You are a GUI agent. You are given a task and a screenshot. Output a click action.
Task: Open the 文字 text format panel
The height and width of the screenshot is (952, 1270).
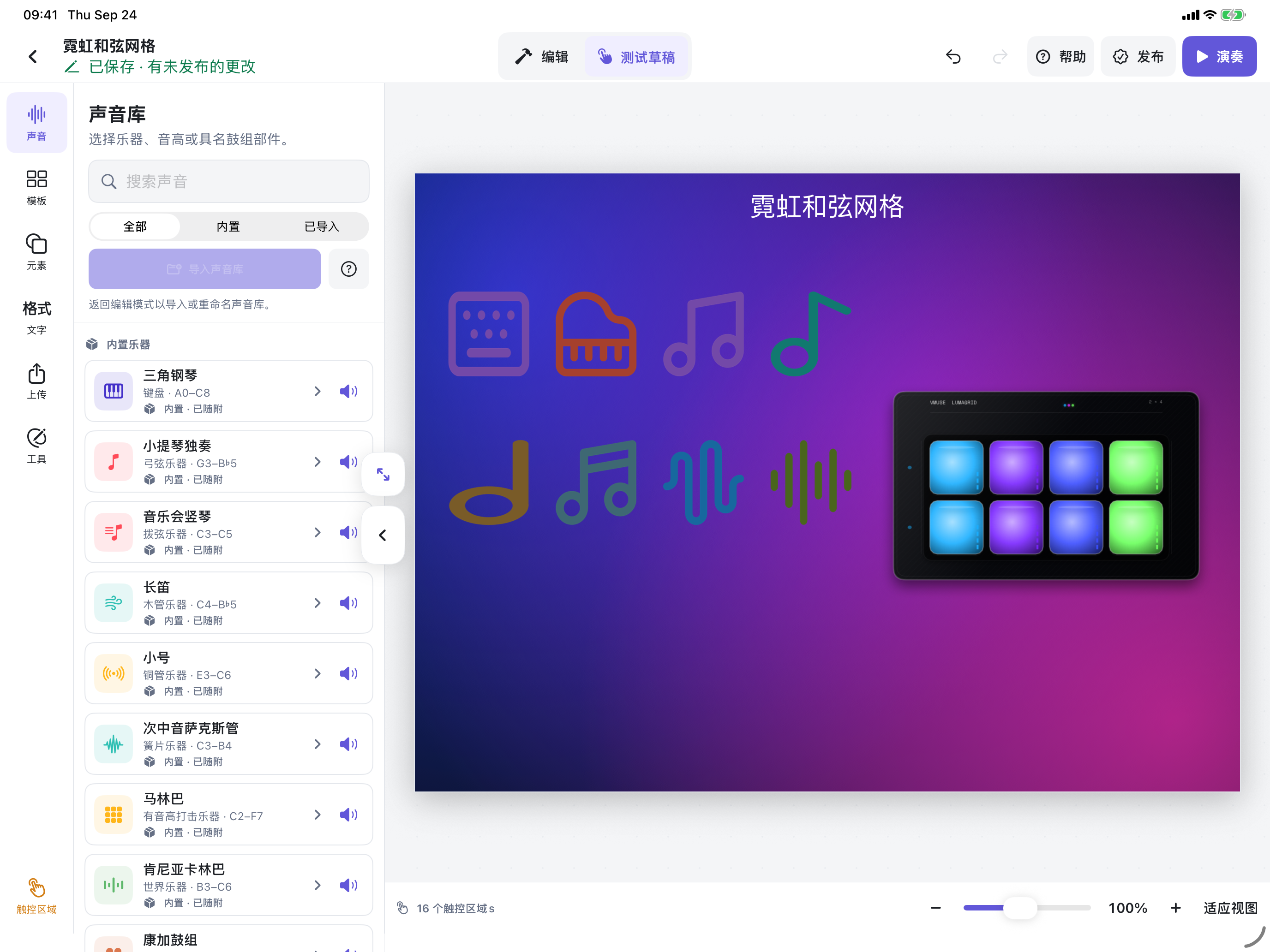point(36,316)
